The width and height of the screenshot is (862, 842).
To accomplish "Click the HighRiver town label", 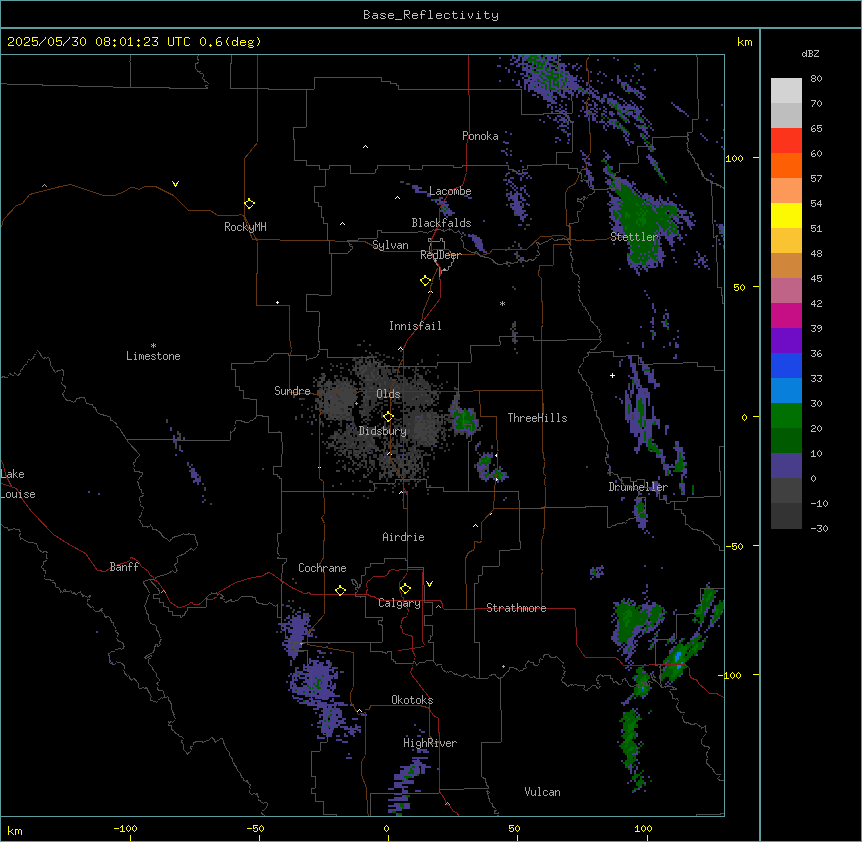I will (430, 743).
